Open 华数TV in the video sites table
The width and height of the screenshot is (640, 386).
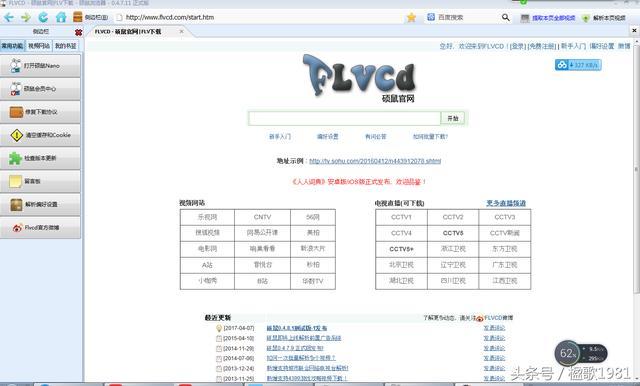coord(313,281)
